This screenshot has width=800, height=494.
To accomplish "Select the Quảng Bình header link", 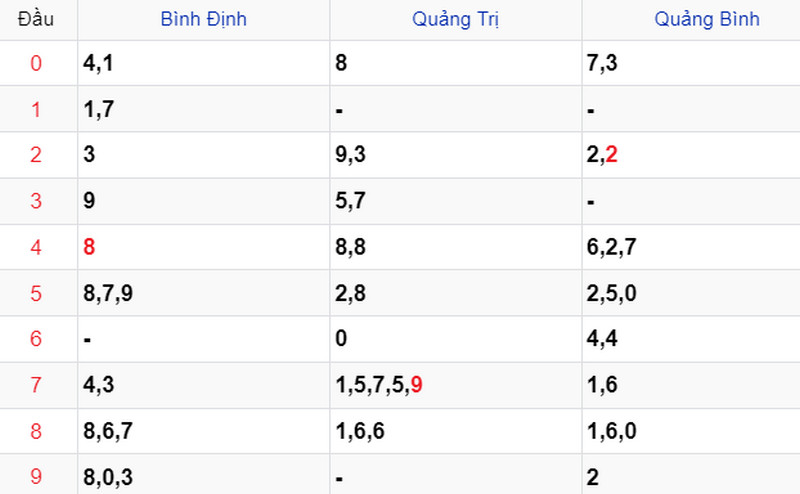I will tap(707, 19).
